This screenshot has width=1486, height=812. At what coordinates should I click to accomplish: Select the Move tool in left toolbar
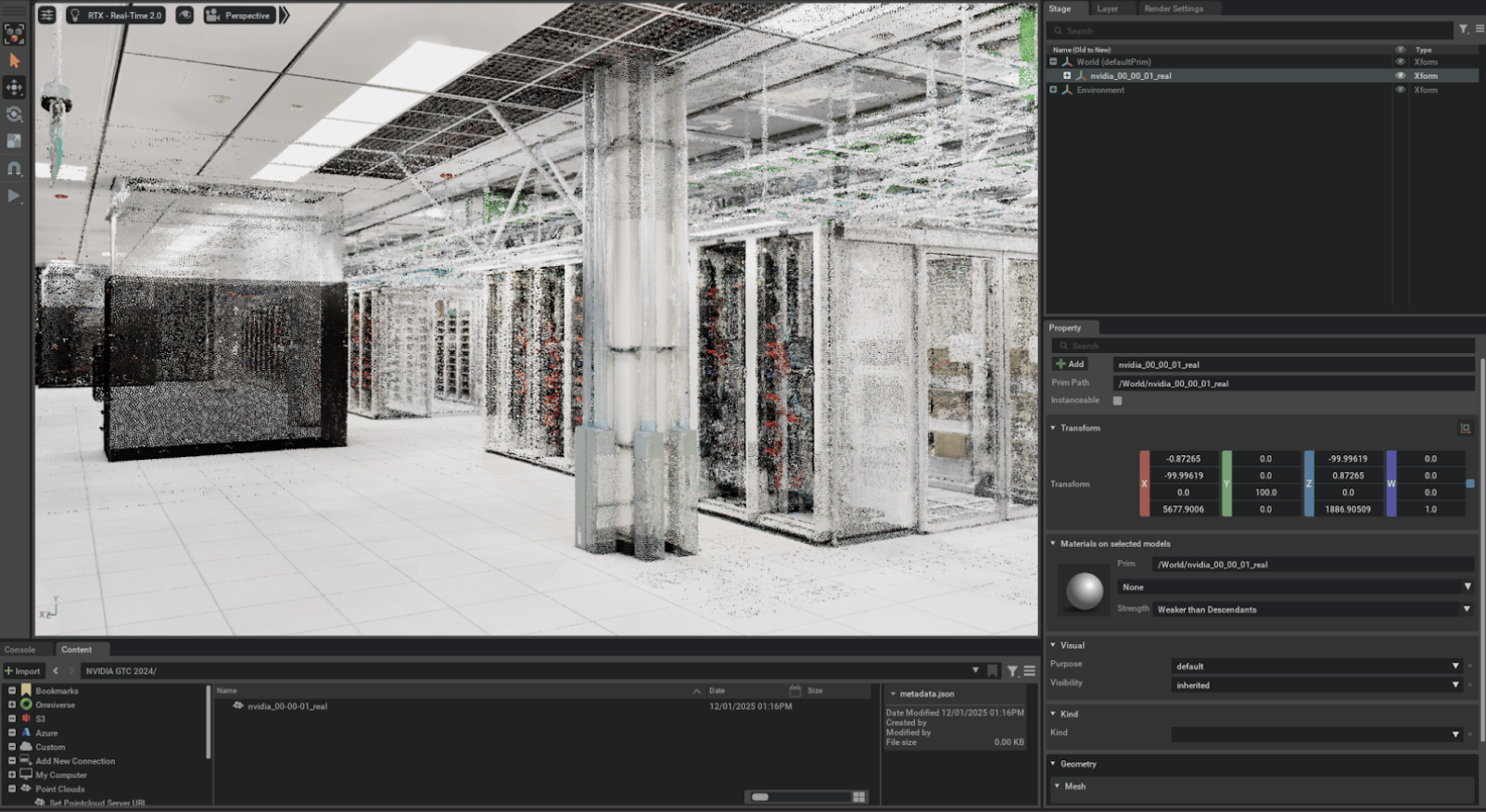[14, 87]
